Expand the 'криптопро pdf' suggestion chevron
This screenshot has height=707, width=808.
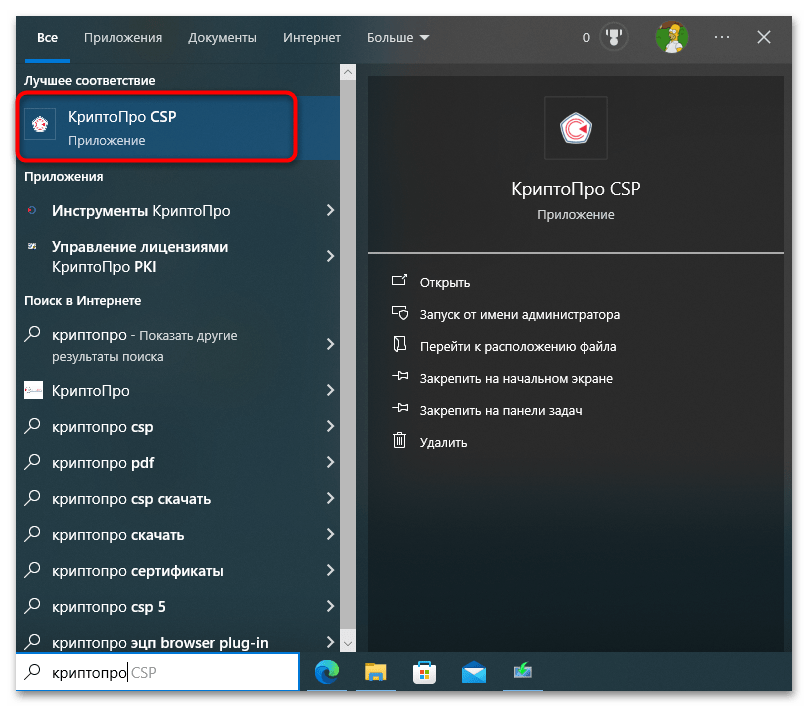pyautogui.click(x=330, y=463)
